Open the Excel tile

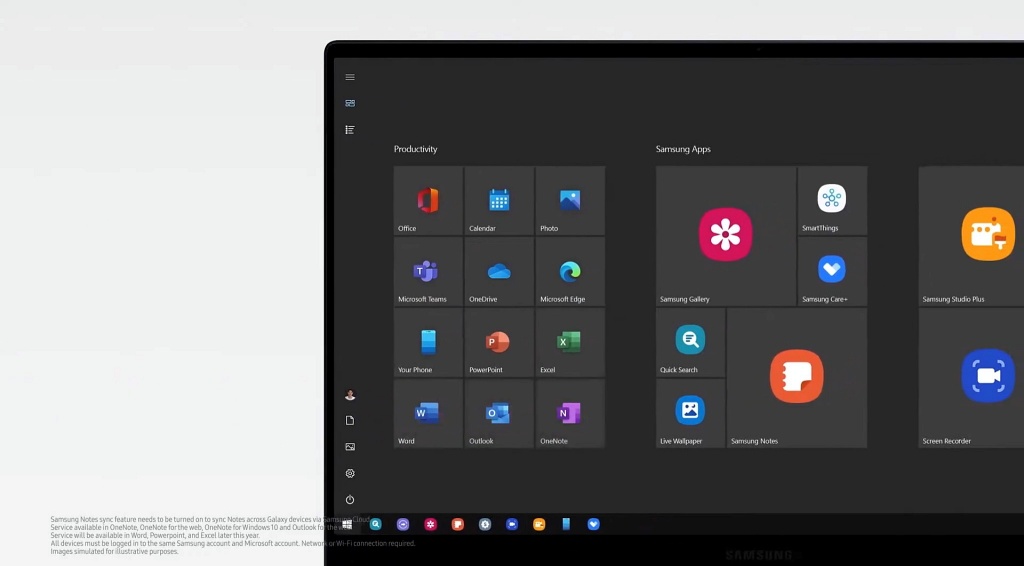tap(570, 342)
